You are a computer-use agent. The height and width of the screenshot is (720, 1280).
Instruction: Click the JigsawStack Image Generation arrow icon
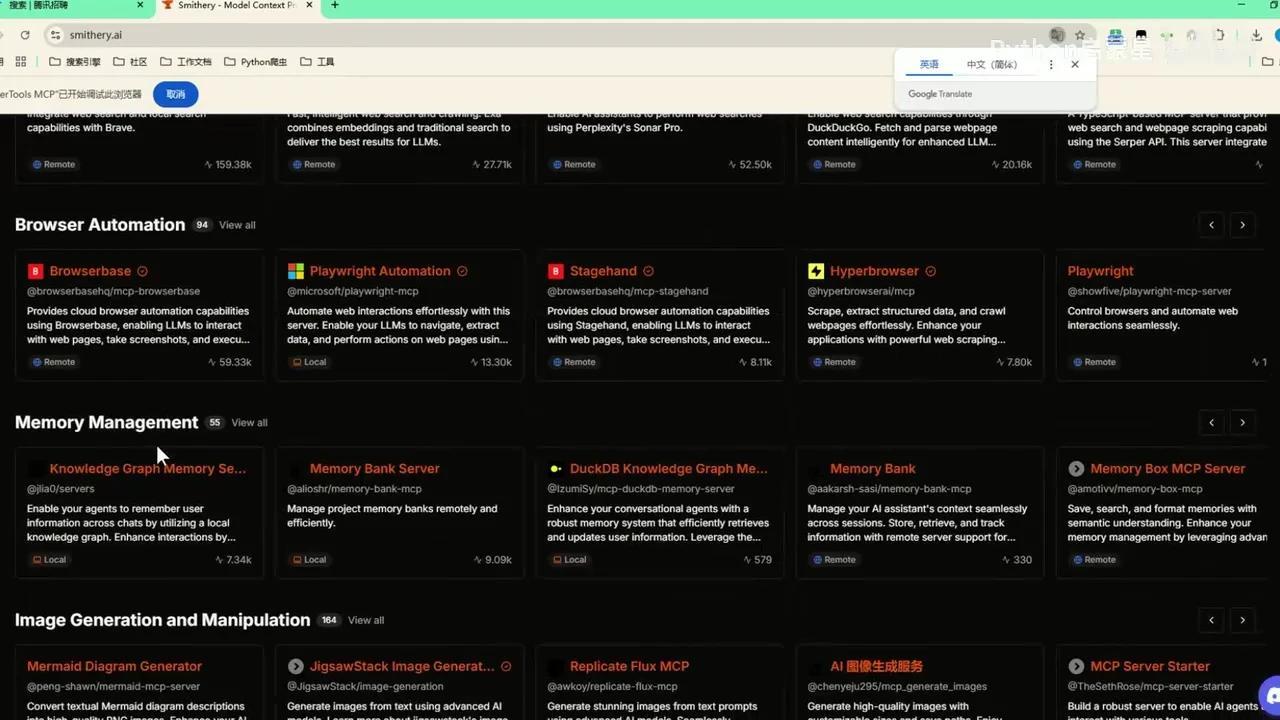click(295, 666)
